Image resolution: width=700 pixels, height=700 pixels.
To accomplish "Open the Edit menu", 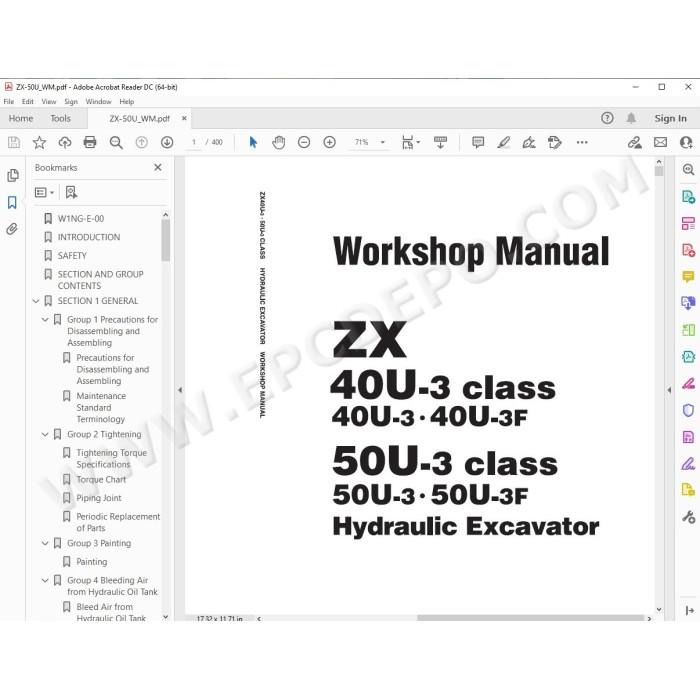I will coord(28,102).
